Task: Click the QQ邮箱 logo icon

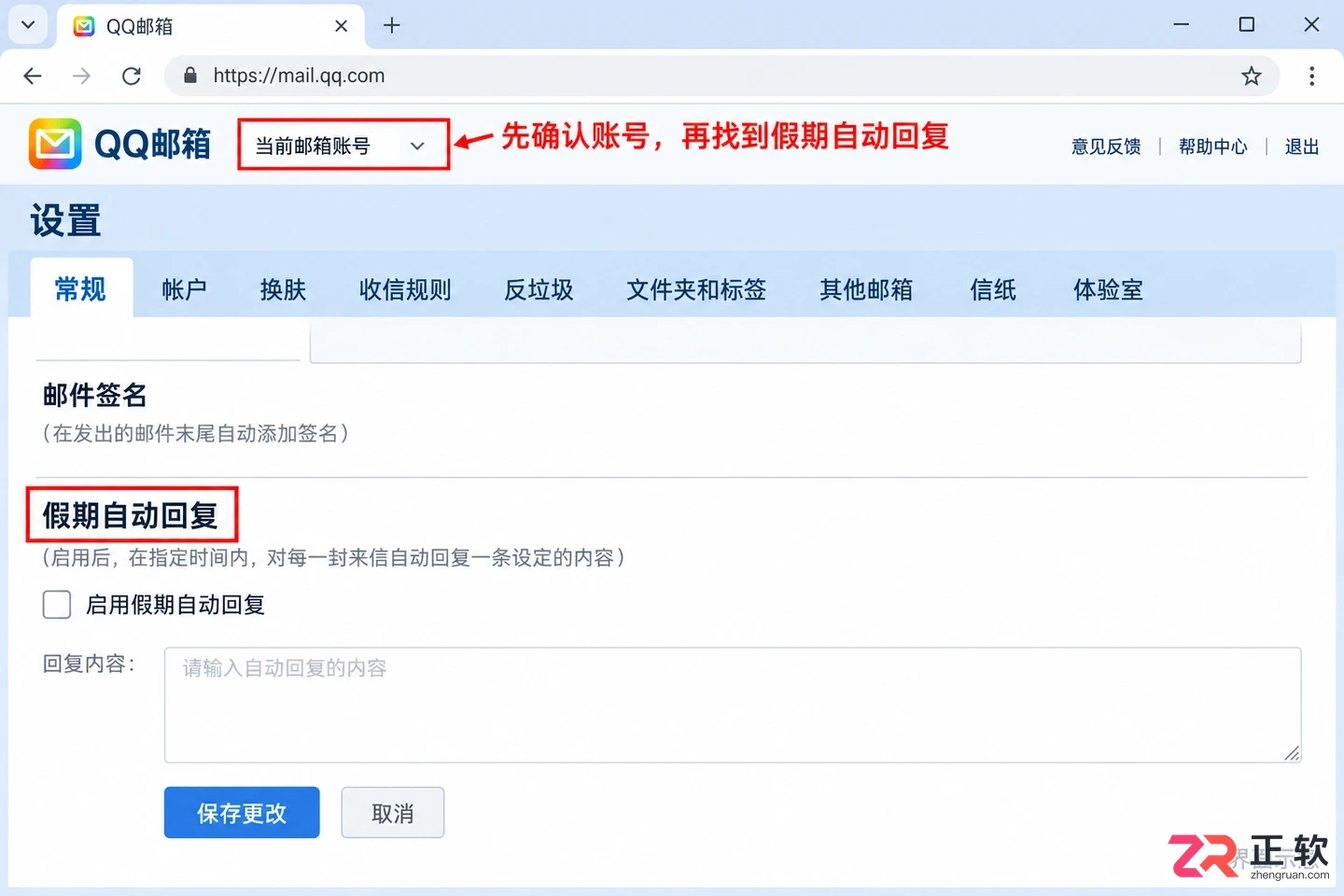Action: (x=55, y=144)
